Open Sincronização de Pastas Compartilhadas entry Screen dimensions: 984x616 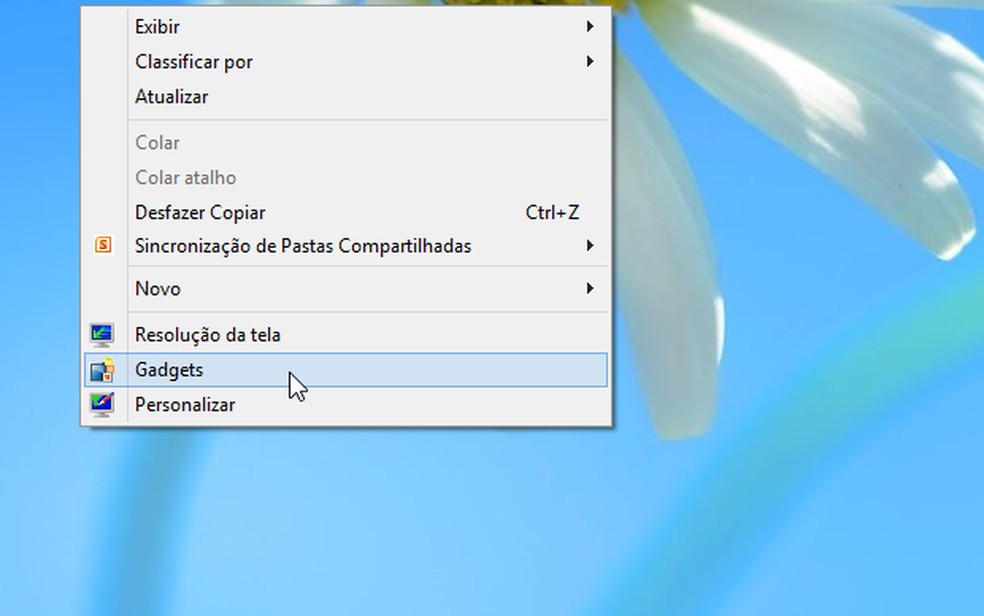[346, 246]
